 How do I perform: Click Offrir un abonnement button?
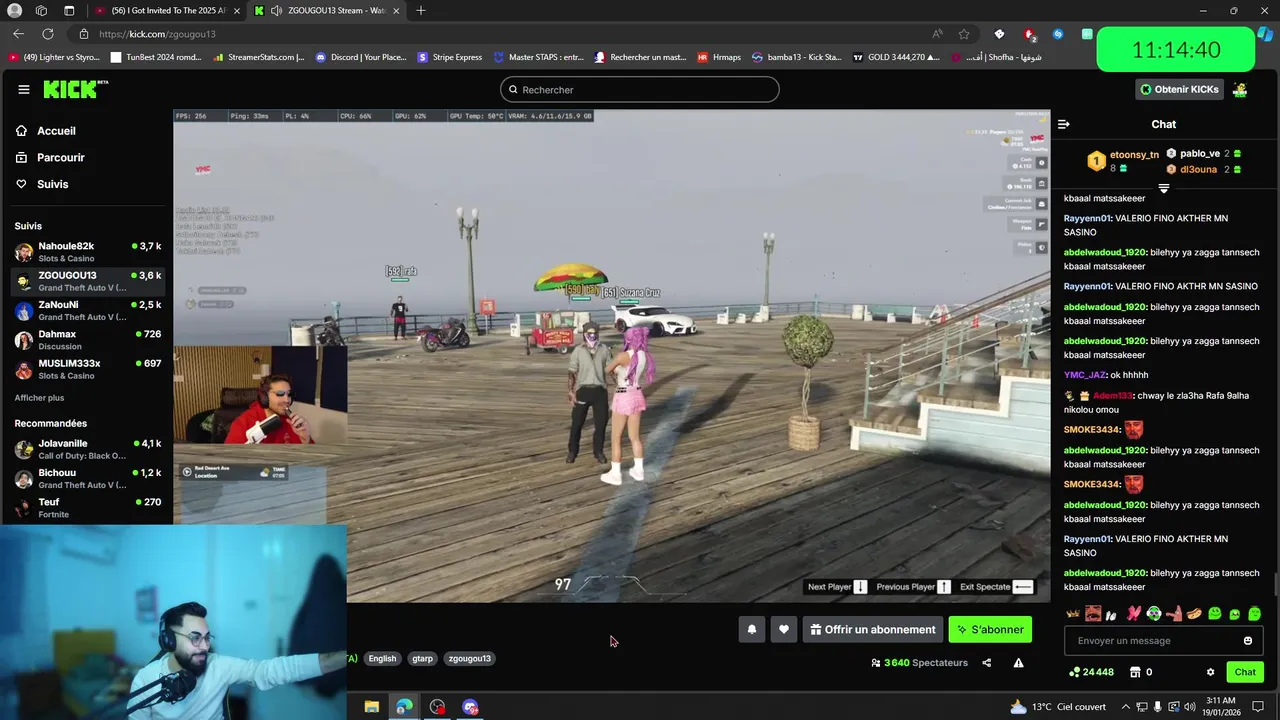click(x=873, y=629)
